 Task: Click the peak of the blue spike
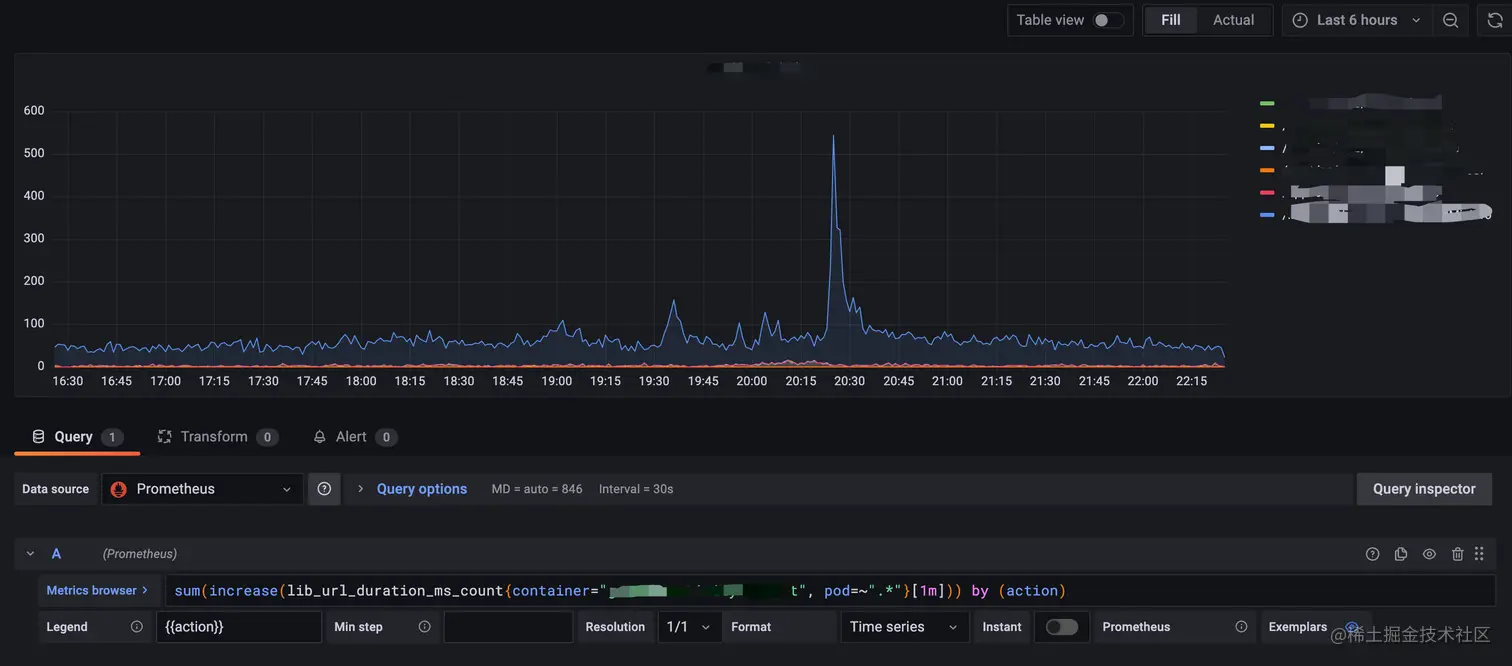pos(834,136)
